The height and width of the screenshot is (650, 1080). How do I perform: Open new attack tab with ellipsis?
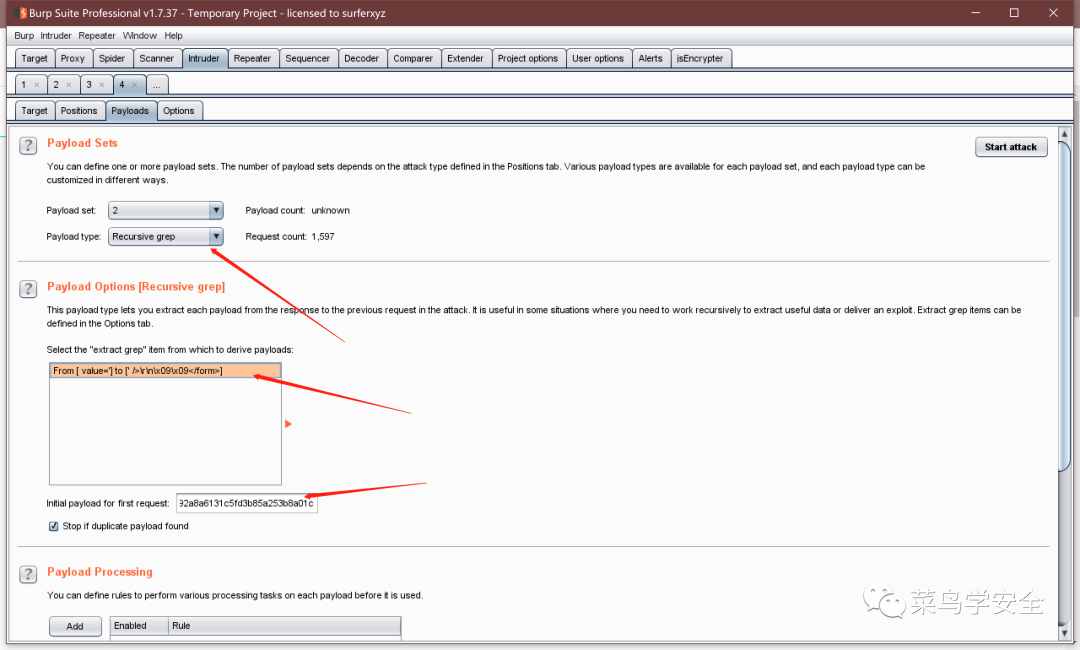(156, 85)
